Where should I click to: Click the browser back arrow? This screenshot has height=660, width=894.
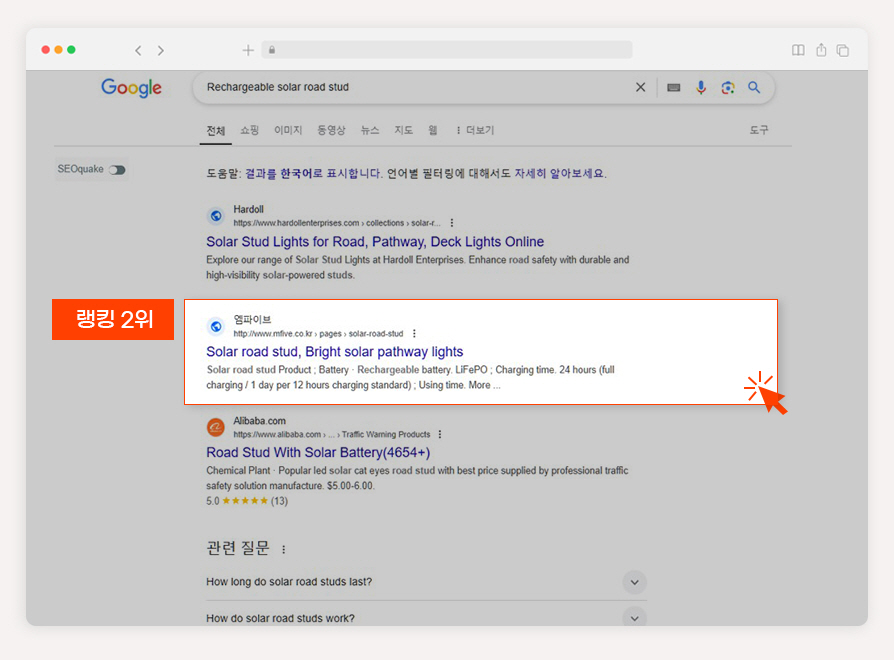[x=138, y=51]
